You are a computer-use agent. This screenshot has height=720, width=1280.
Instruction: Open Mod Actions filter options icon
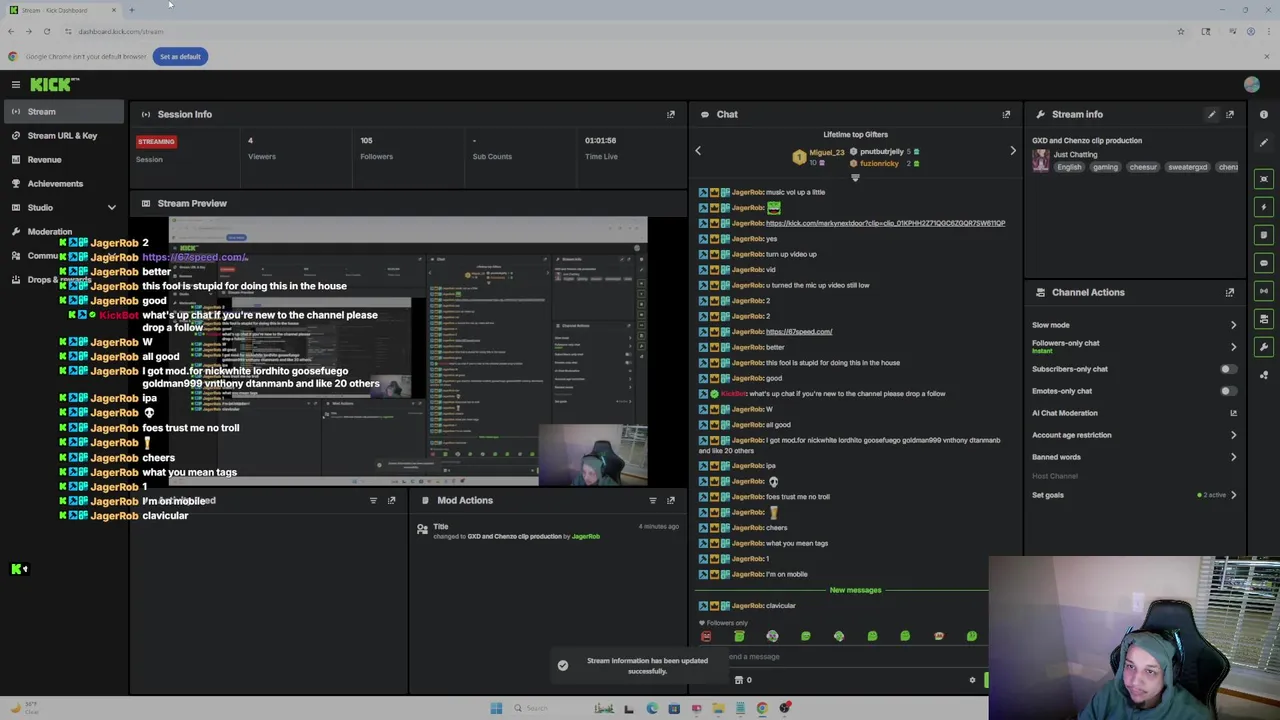click(653, 500)
